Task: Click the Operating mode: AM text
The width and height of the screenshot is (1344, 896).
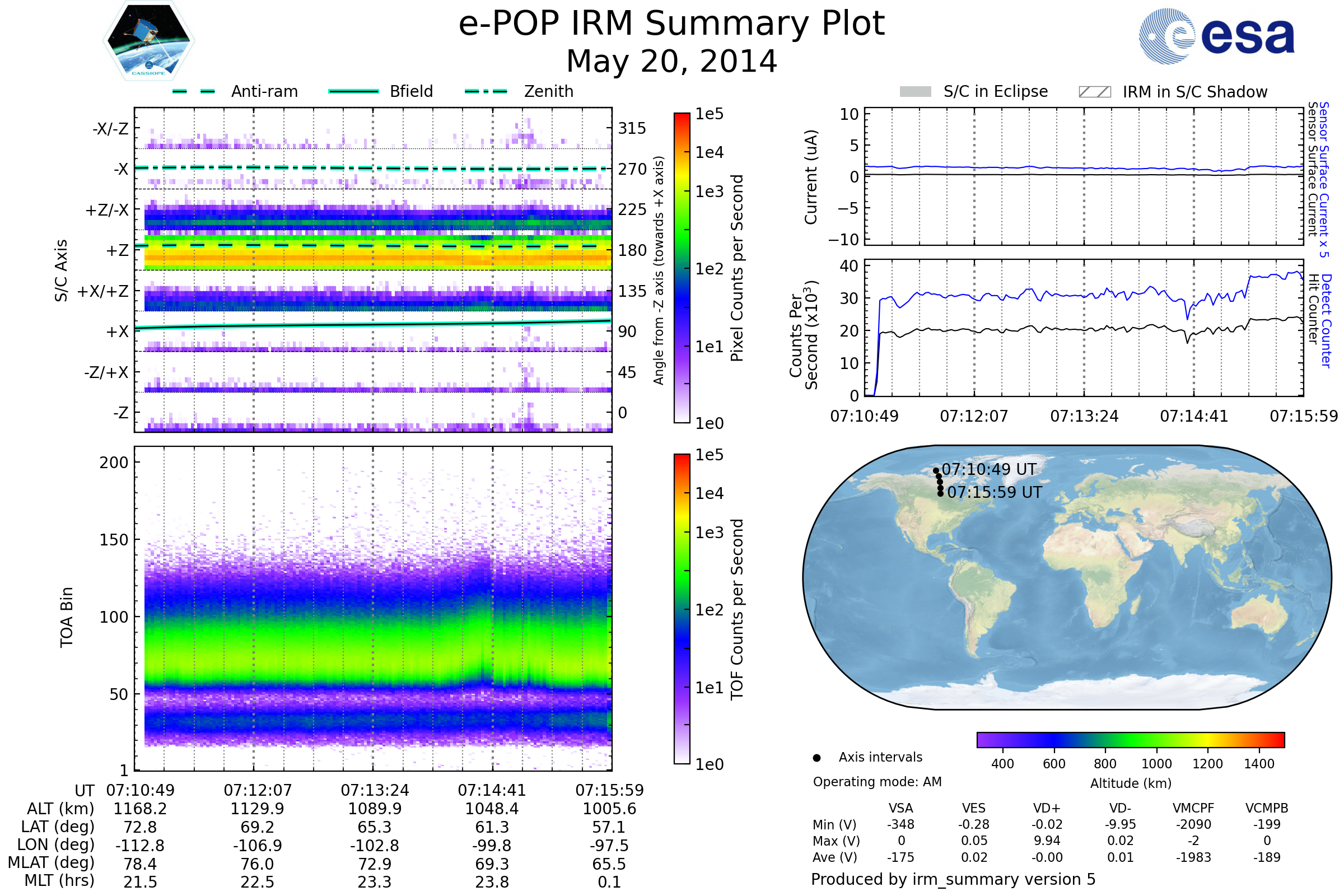Action: tap(877, 782)
